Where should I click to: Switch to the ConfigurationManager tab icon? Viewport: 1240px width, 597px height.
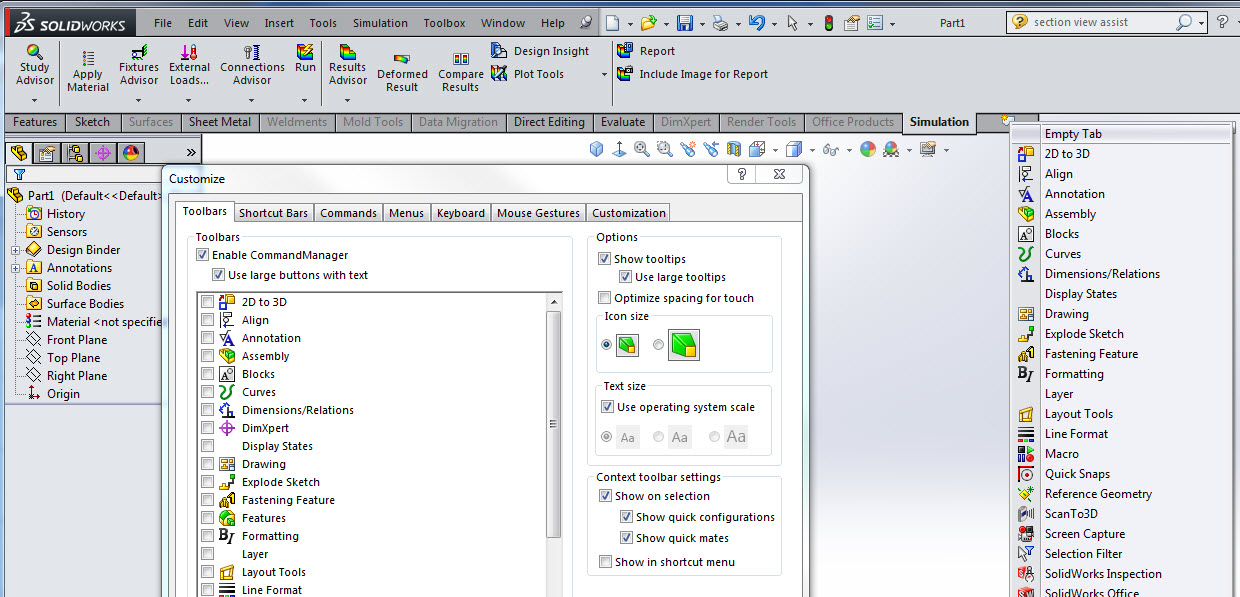click(x=75, y=153)
